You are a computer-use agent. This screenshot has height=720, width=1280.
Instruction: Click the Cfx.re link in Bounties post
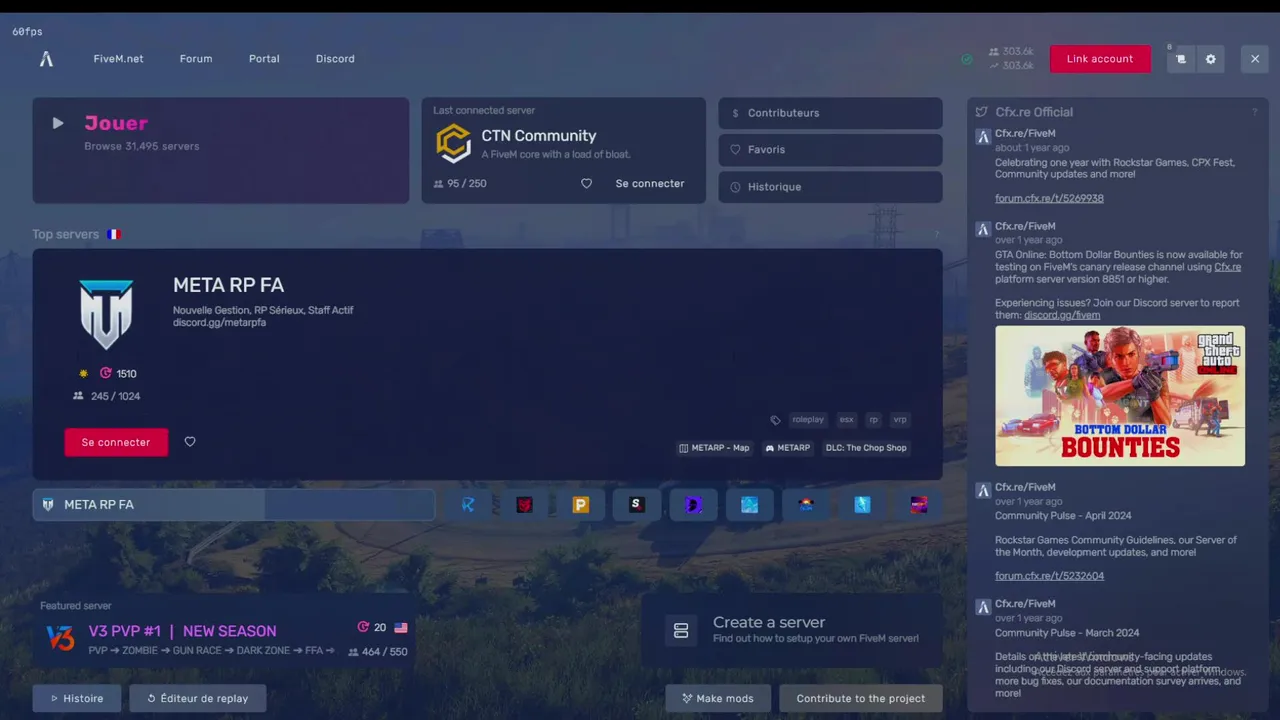tap(1227, 267)
